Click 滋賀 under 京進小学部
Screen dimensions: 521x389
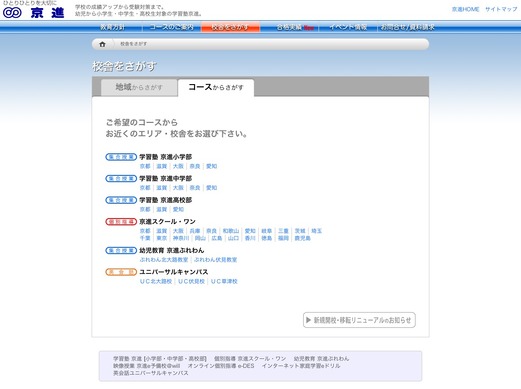pos(162,166)
